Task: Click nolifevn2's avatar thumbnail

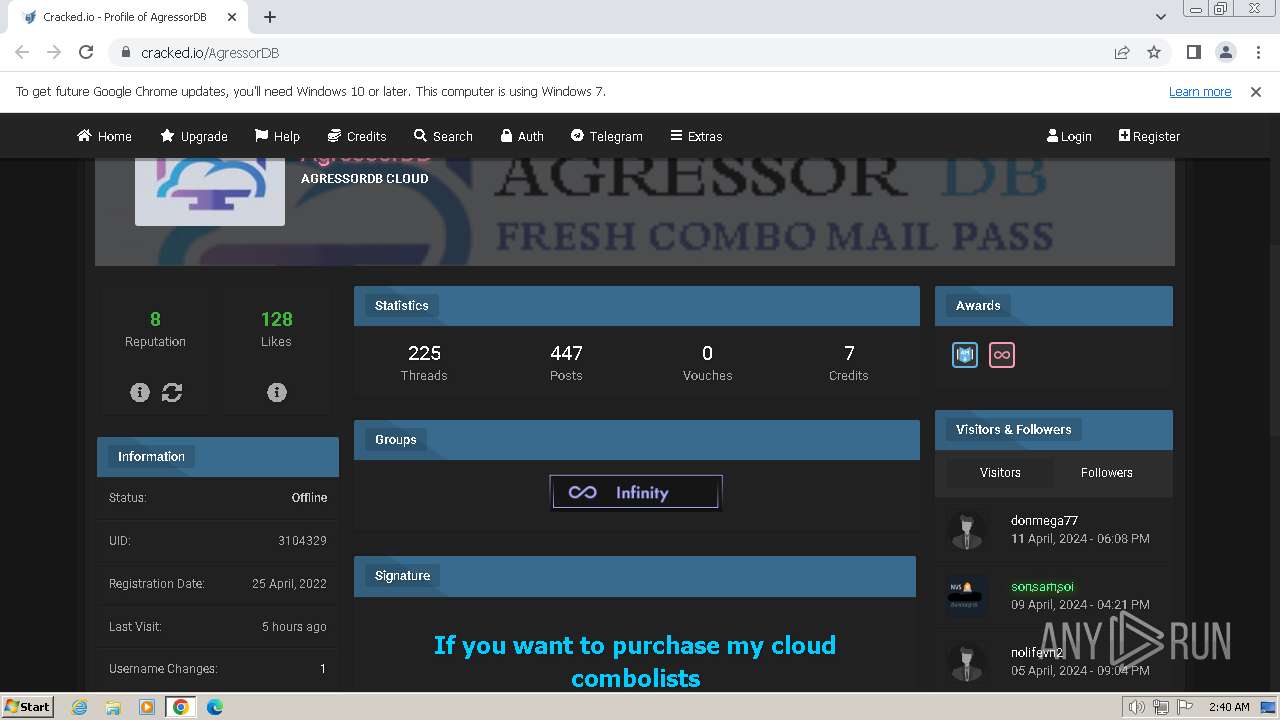Action: (x=967, y=663)
